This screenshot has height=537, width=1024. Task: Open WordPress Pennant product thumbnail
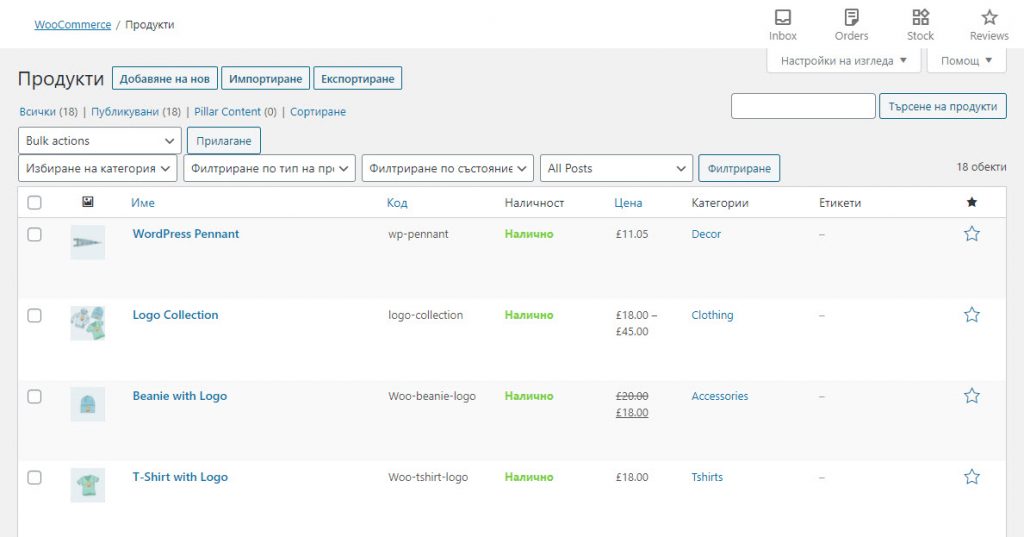tap(88, 242)
